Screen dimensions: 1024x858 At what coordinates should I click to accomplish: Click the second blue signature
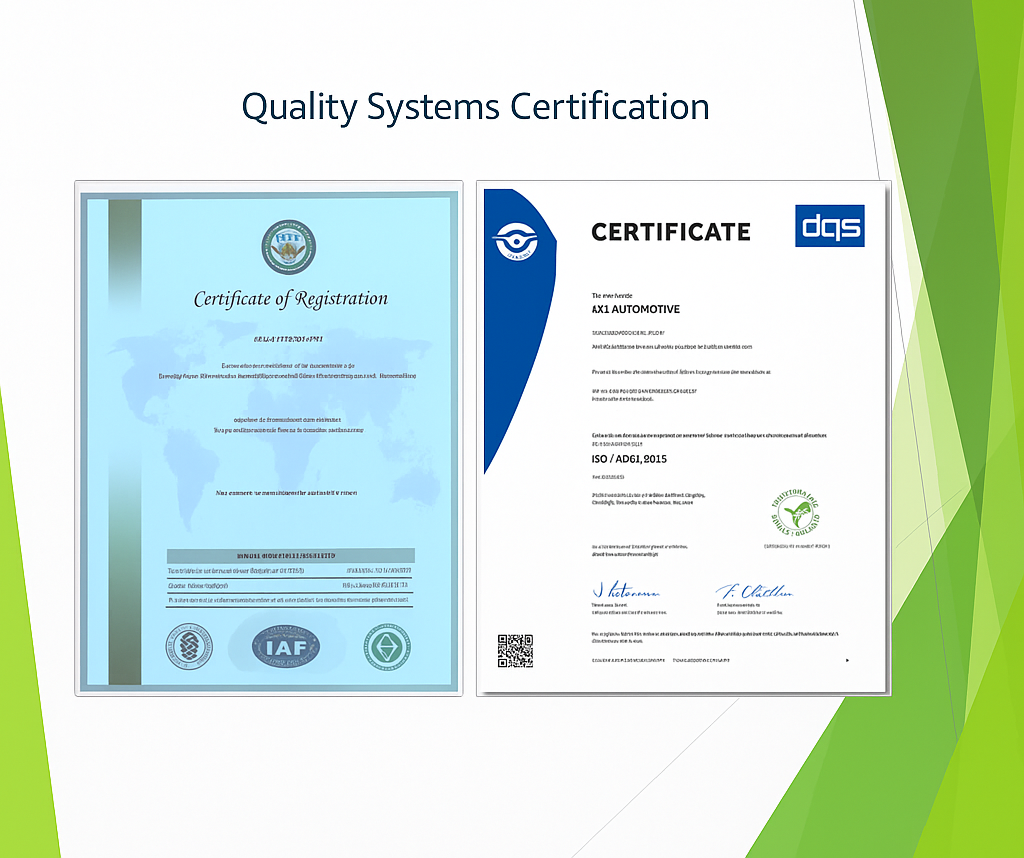[x=754, y=591]
